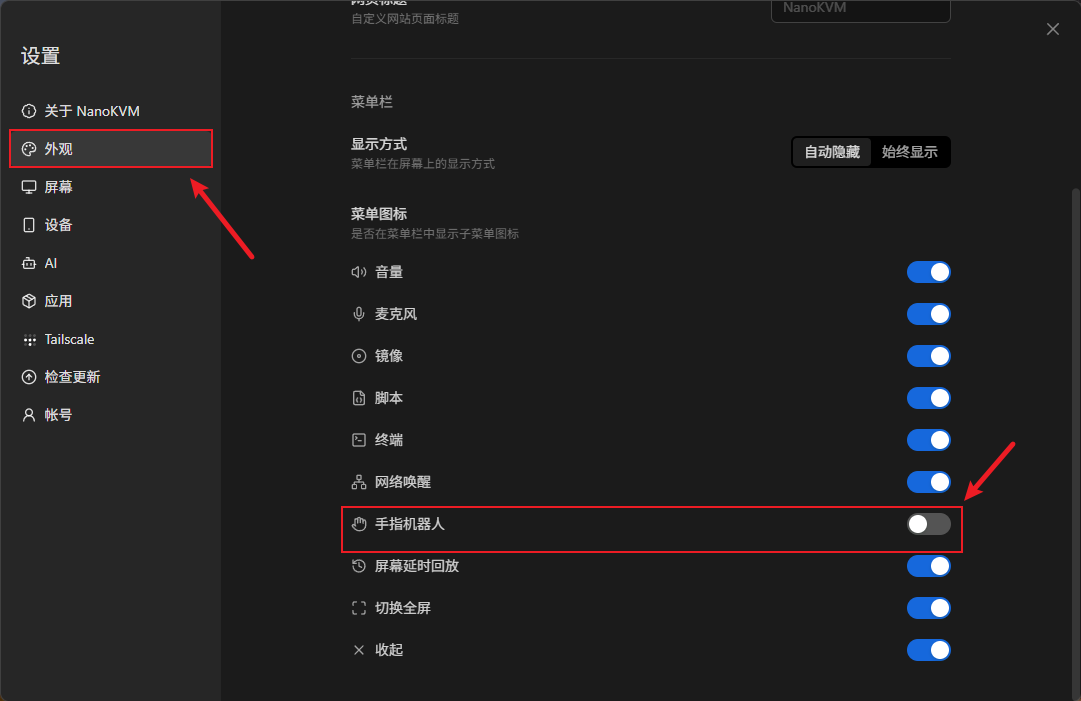Click the 菜单栏 section title

coord(372,102)
